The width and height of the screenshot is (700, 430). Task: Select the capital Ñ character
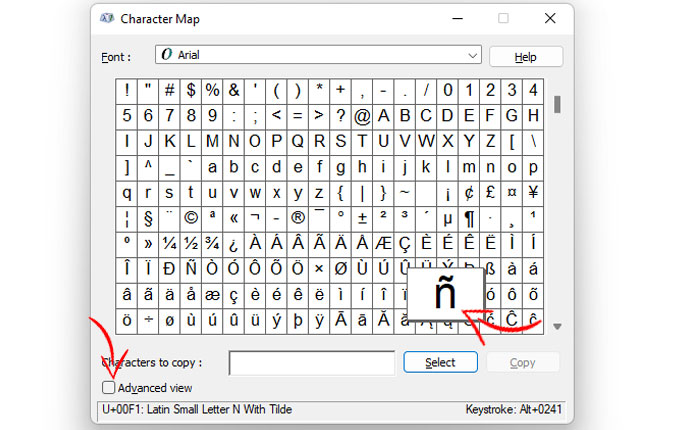[x=191, y=269]
